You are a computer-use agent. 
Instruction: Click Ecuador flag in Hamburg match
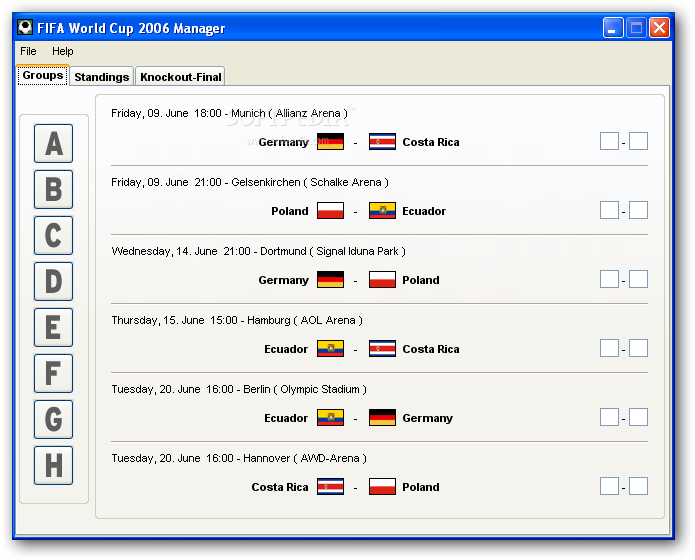[330, 349]
